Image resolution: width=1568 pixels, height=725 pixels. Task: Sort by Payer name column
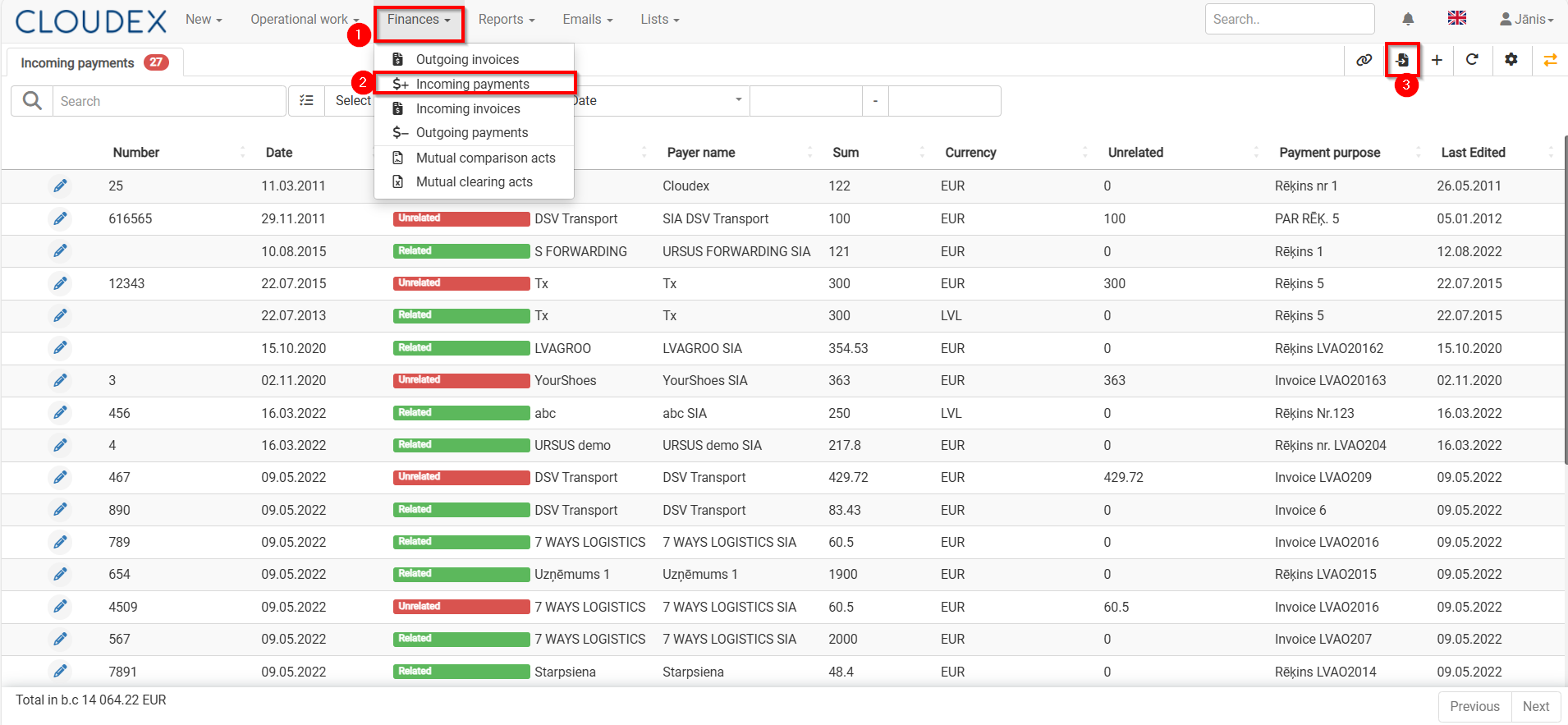[x=701, y=153]
